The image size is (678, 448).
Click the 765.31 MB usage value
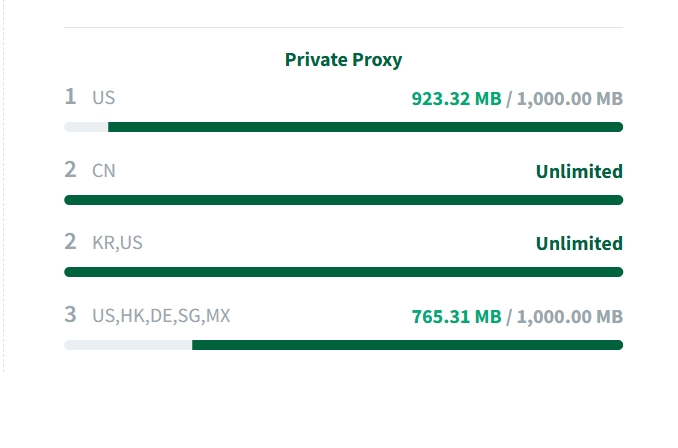pyautogui.click(x=456, y=316)
